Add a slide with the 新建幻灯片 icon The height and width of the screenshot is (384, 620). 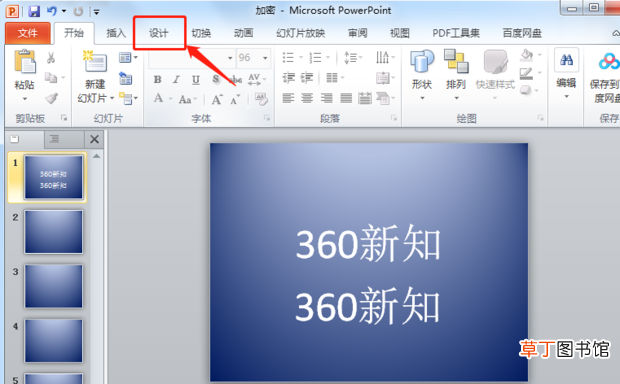(x=95, y=62)
